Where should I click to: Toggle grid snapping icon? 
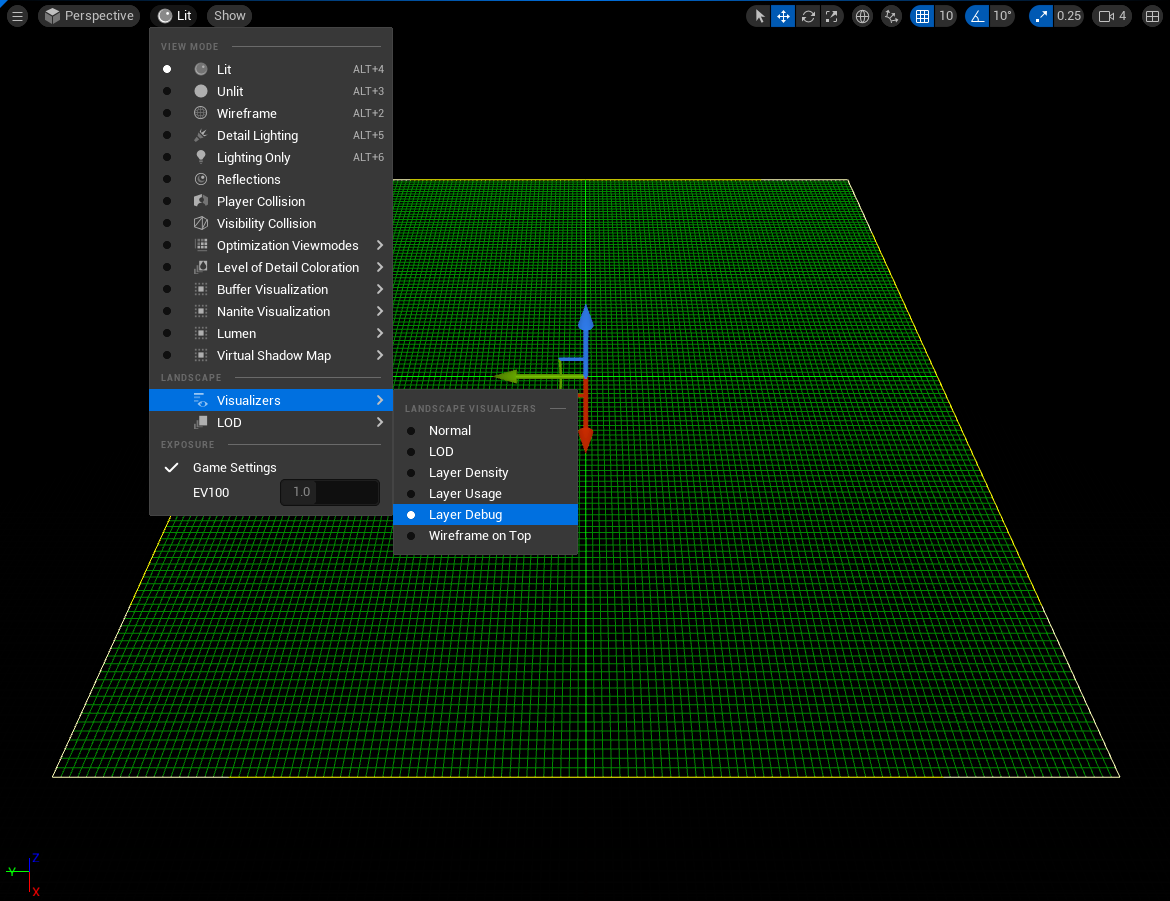pos(922,15)
